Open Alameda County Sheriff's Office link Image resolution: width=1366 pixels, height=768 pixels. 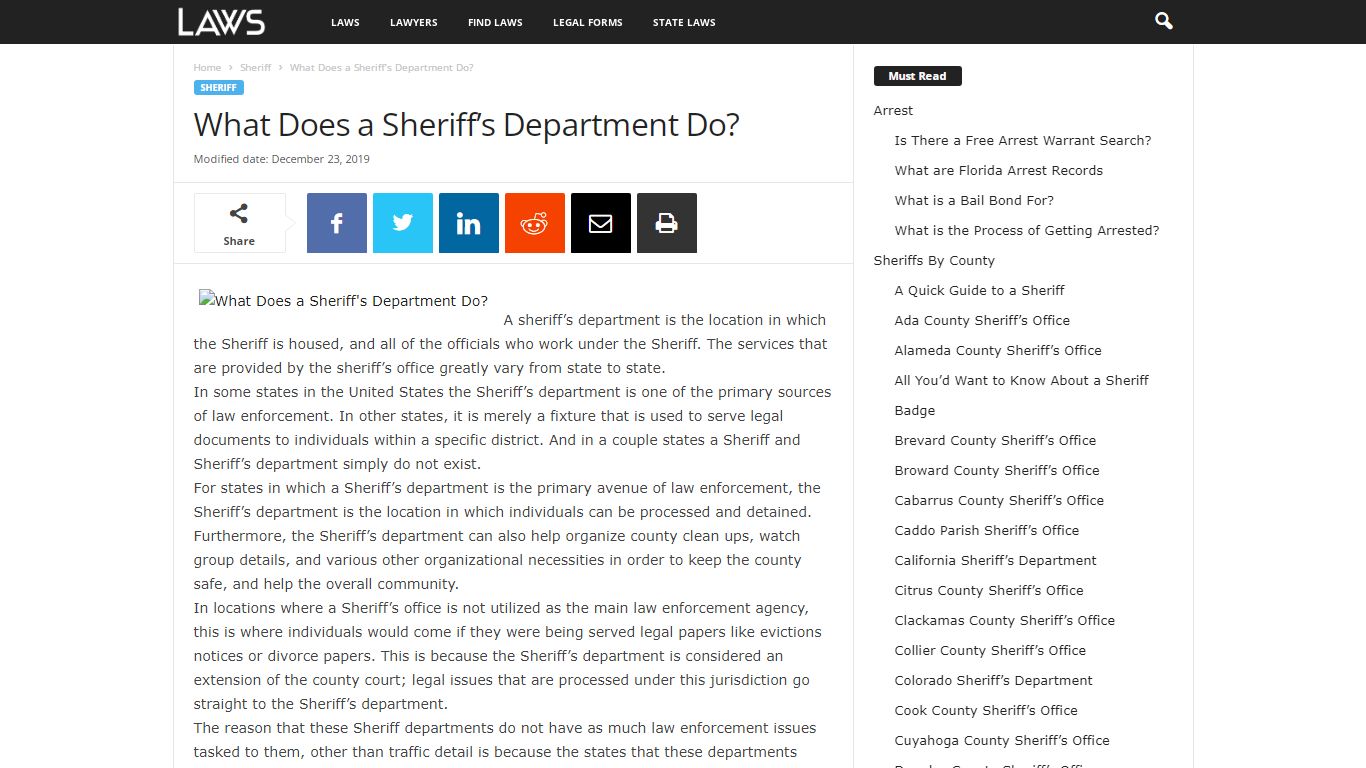pyautogui.click(x=998, y=351)
